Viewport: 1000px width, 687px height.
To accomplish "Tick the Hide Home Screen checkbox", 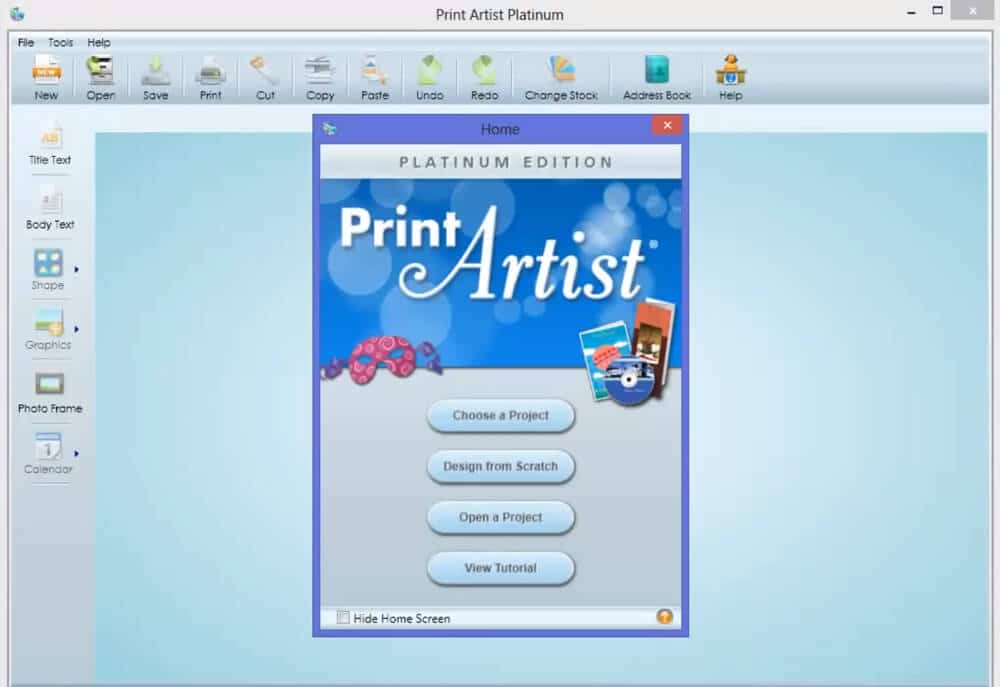I will [343, 617].
